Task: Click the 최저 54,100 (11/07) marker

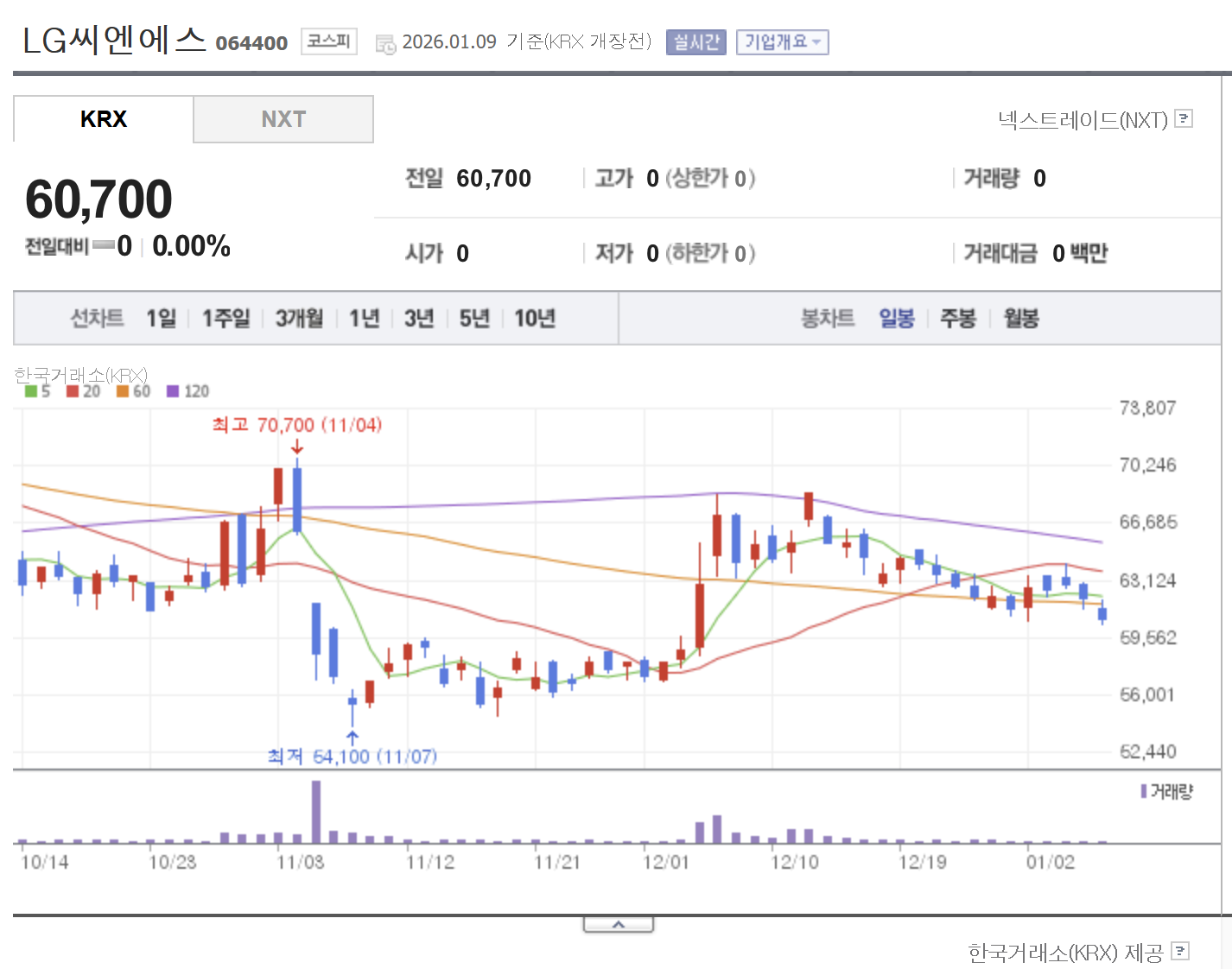Action: [352, 757]
